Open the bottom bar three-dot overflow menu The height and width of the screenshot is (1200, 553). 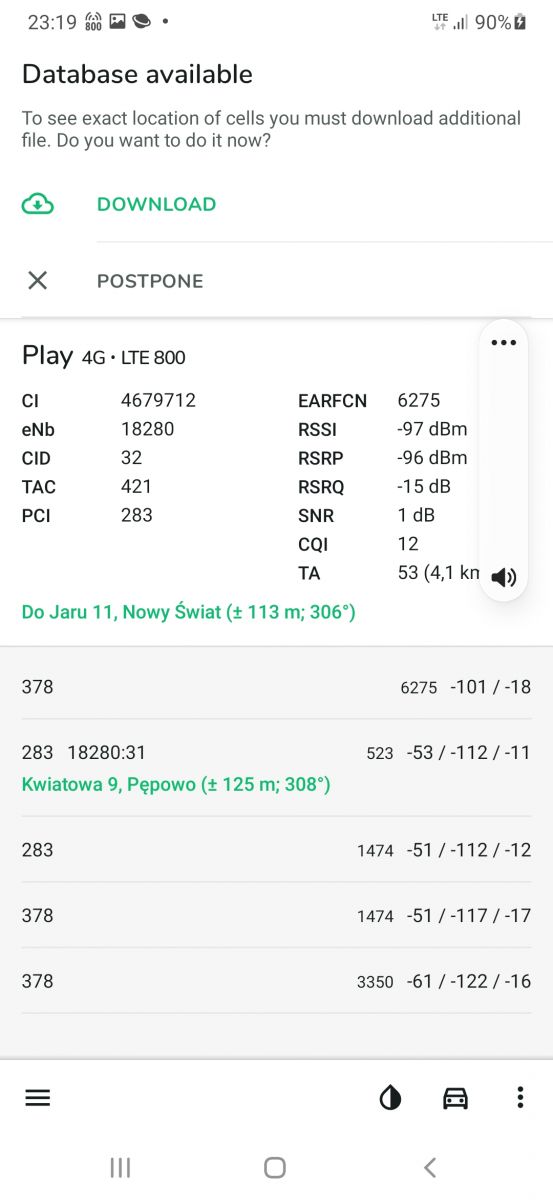click(x=520, y=1098)
